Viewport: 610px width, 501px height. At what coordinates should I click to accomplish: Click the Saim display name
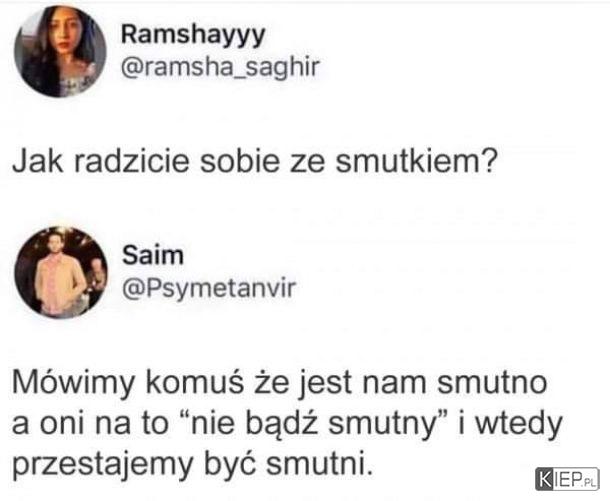click(152, 255)
